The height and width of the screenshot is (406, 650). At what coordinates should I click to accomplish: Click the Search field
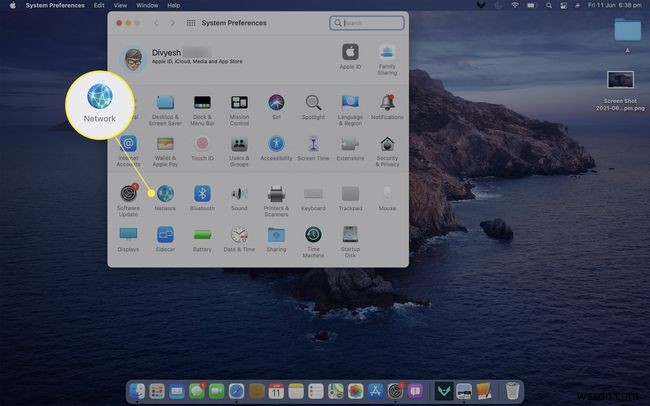click(366, 22)
